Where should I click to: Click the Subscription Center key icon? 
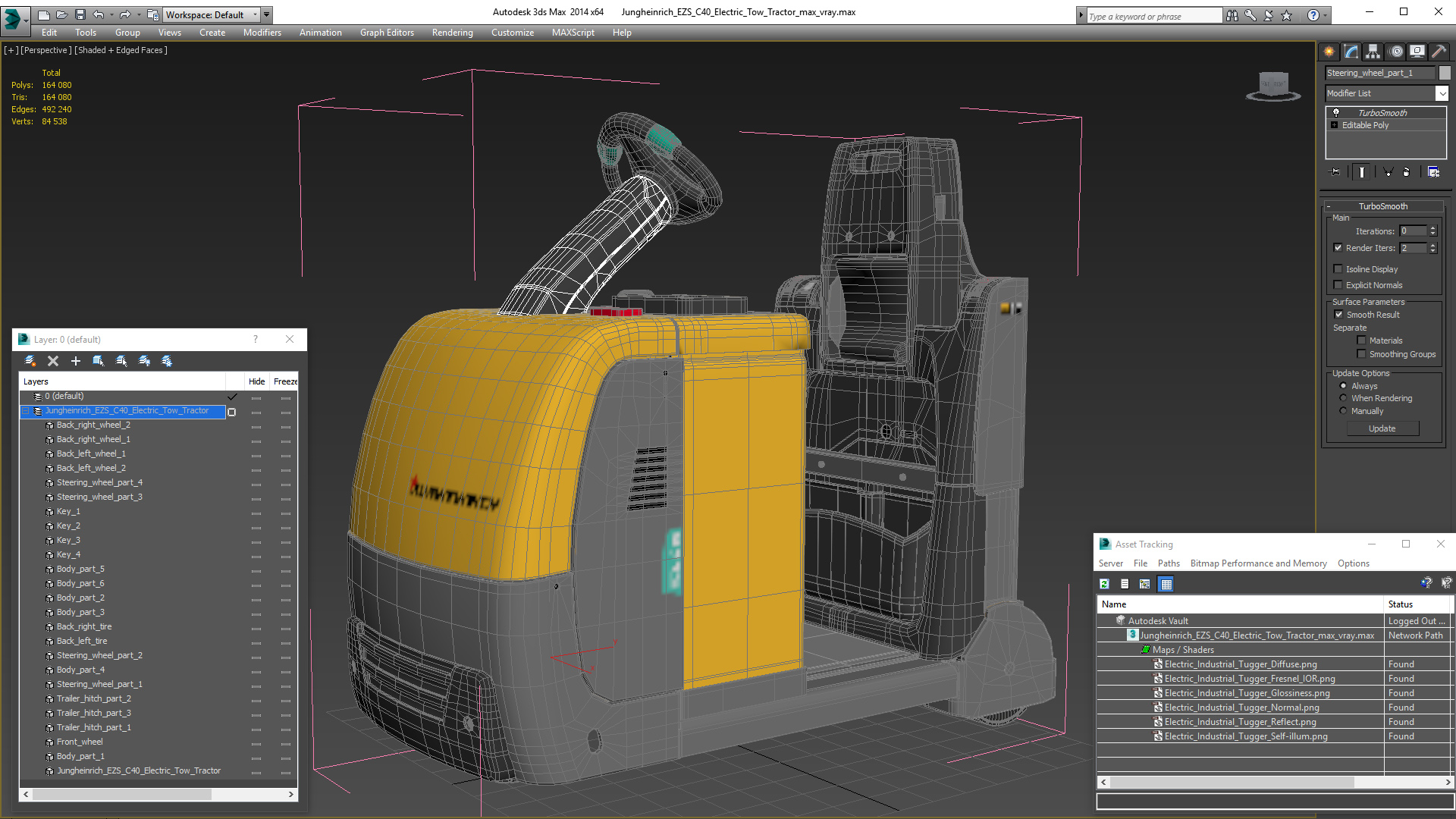[x=1250, y=15]
